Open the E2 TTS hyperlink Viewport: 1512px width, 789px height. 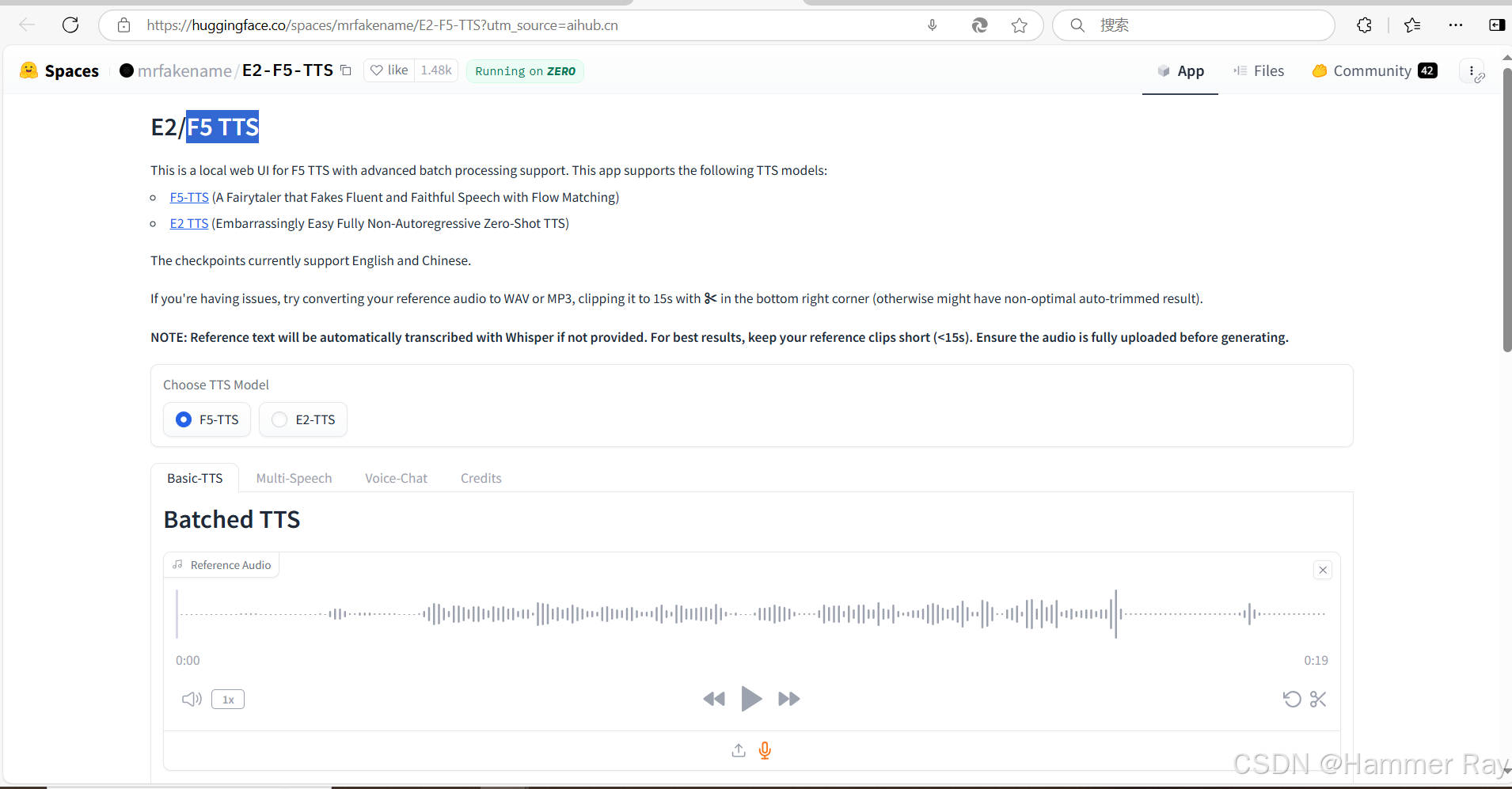click(189, 223)
